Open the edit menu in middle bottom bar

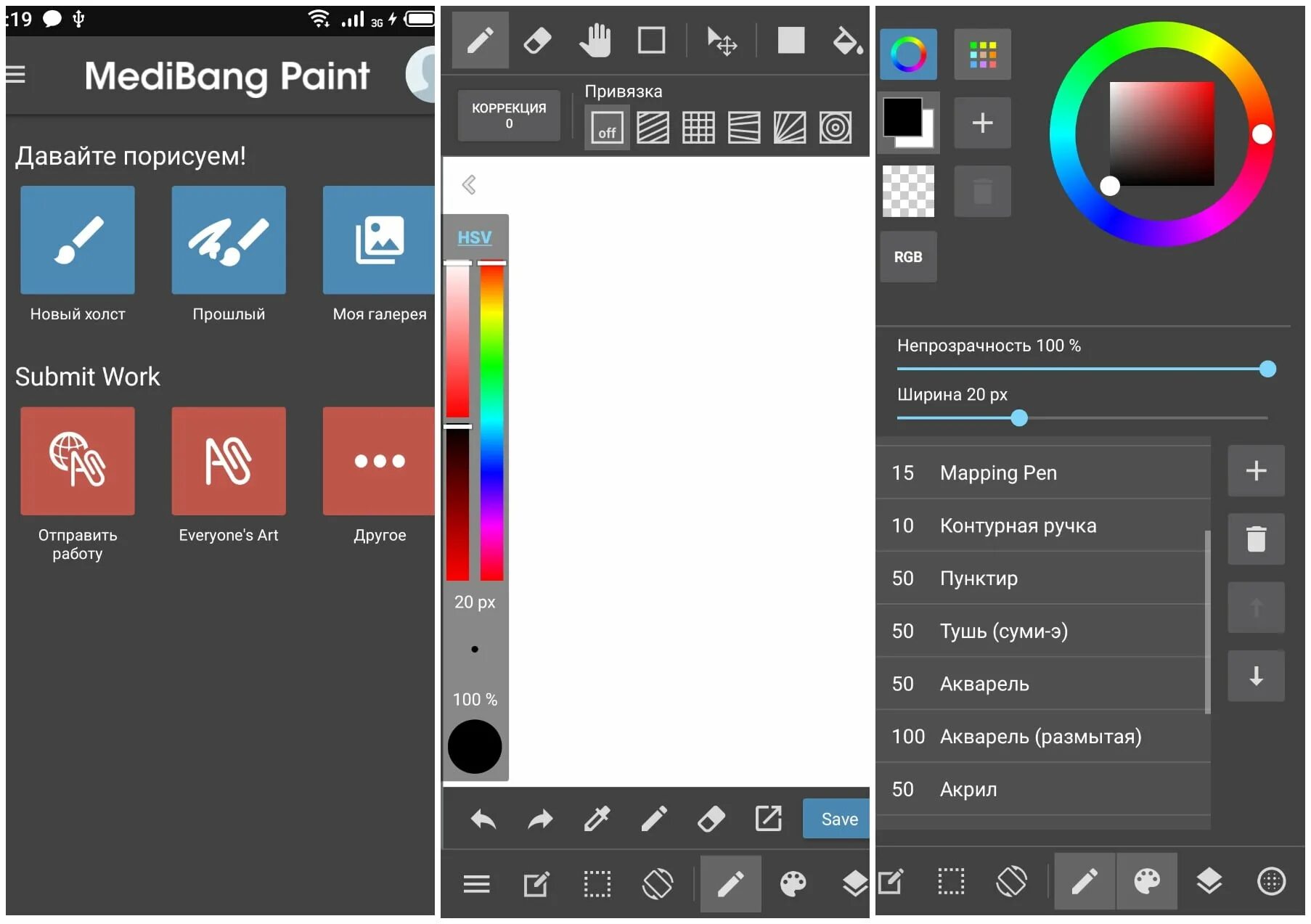[536, 883]
